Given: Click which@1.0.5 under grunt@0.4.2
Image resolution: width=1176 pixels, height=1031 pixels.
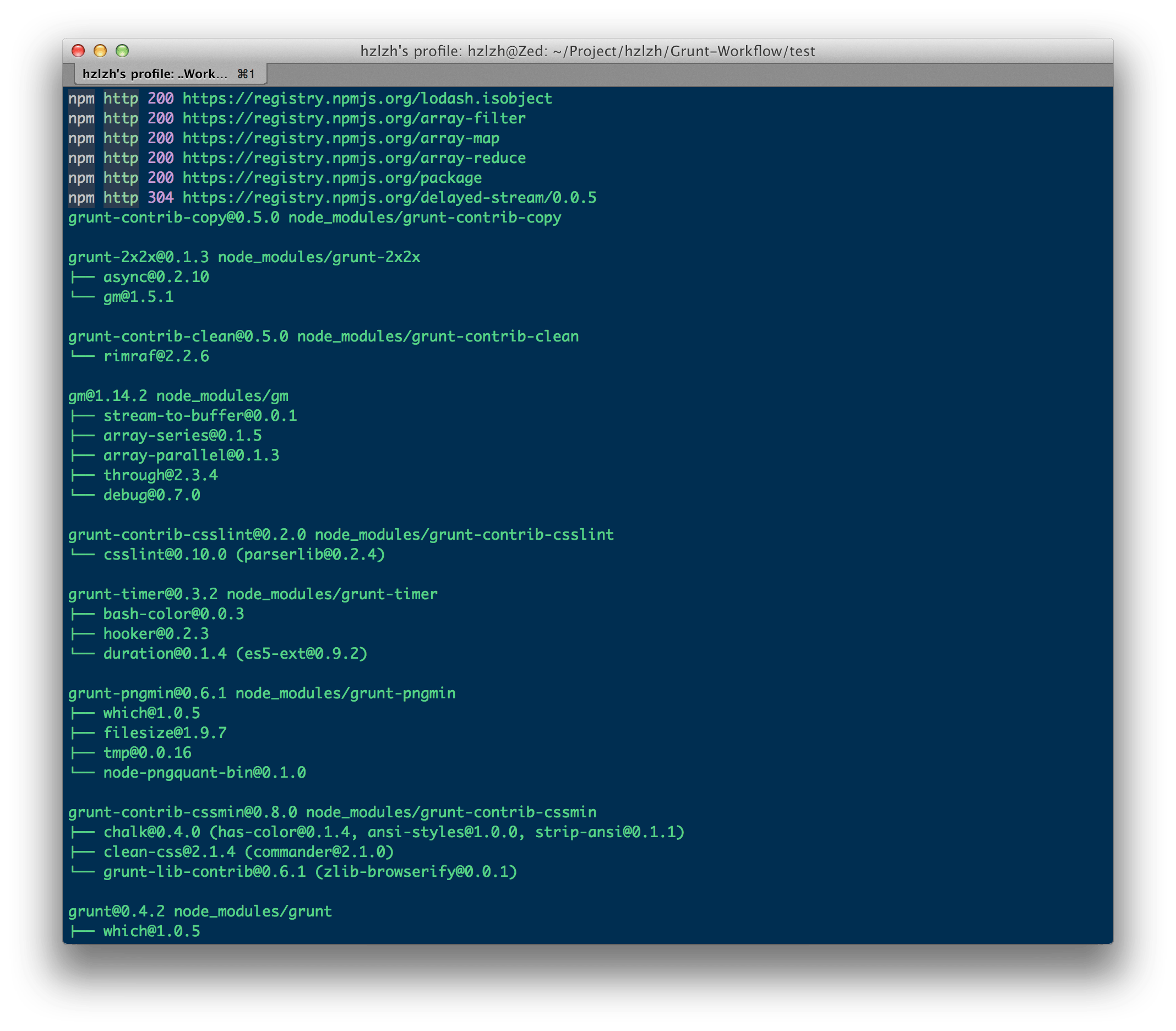Looking at the screenshot, I should (152, 931).
